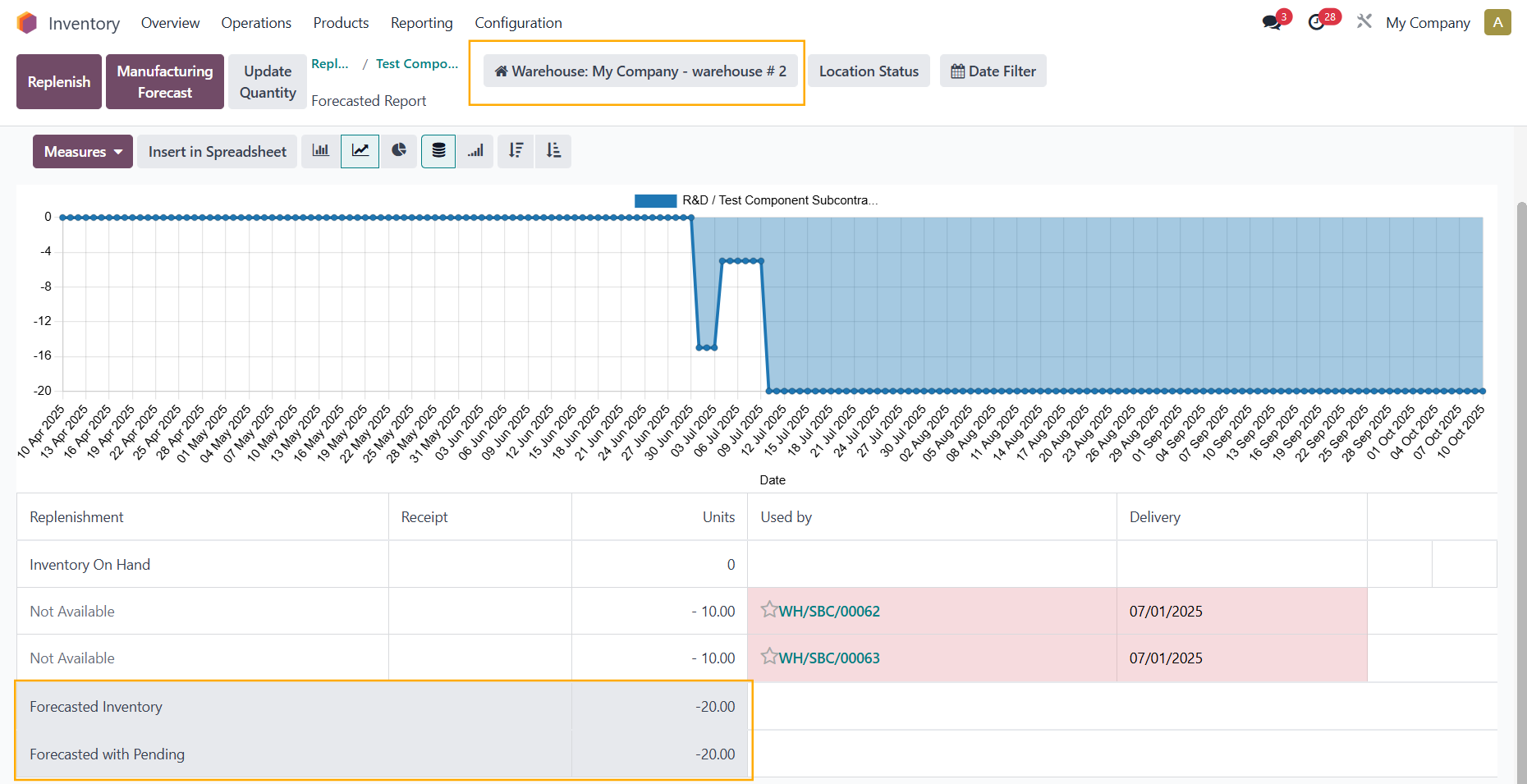Sort chart in ascending order

click(x=553, y=151)
